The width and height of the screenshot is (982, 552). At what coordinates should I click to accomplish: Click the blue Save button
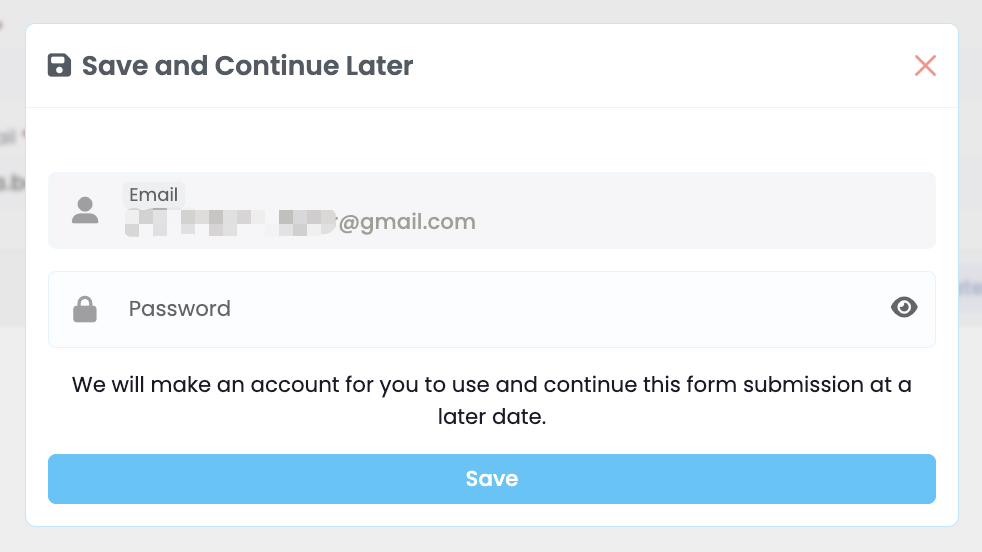click(x=492, y=479)
